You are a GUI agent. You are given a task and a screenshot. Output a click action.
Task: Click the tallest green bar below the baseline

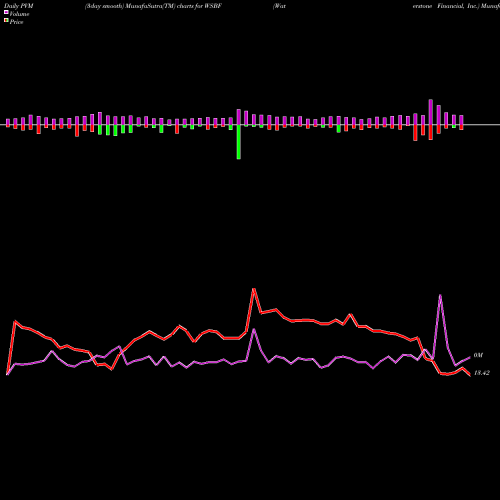pyautogui.click(x=239, y=142)
